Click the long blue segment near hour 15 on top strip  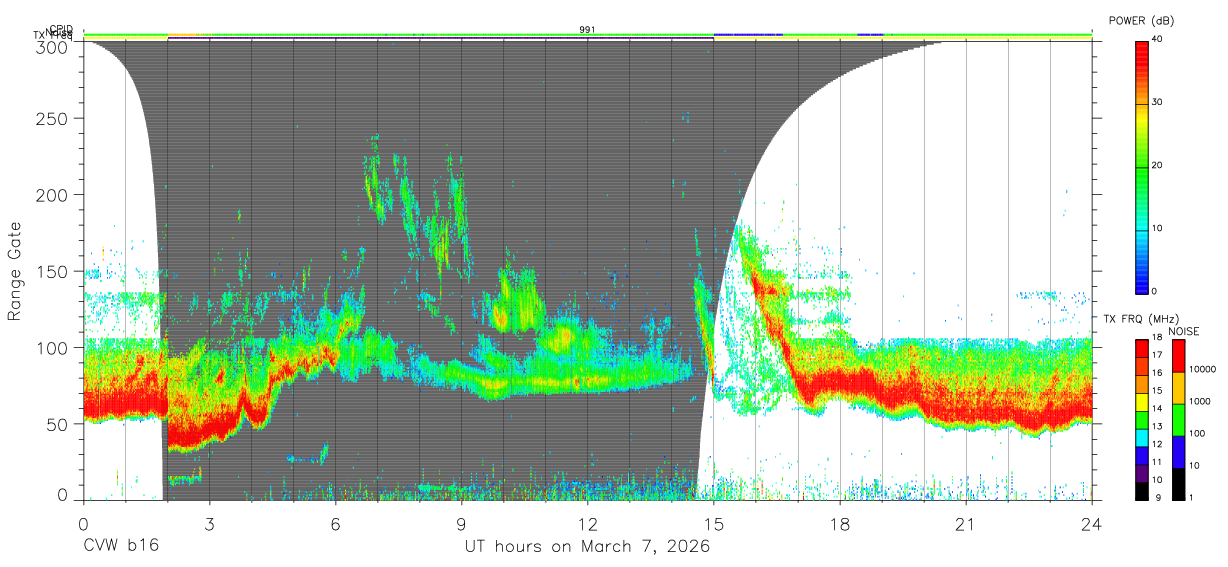point(748,35)
